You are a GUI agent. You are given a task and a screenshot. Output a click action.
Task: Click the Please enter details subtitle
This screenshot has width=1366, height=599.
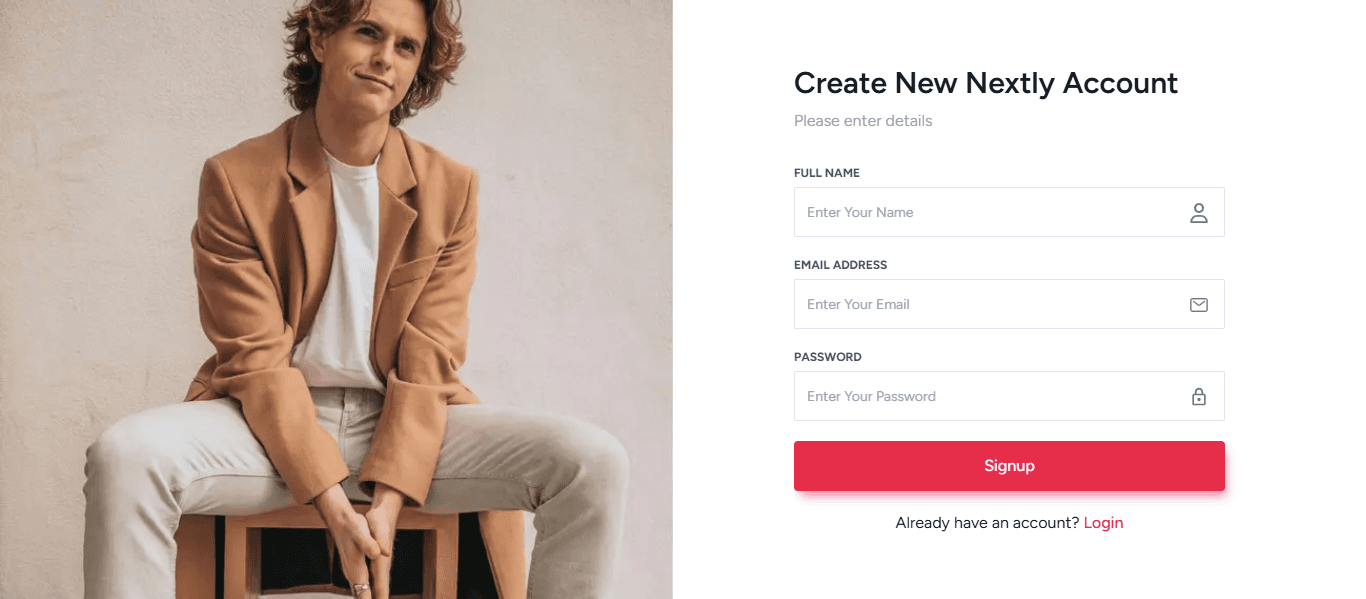point(862,120)
